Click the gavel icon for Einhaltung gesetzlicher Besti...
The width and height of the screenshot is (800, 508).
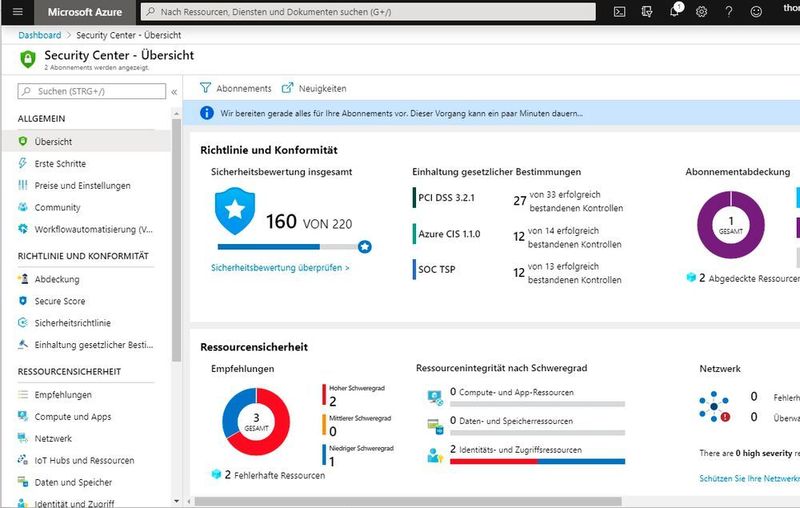click(x=22, y=345)
